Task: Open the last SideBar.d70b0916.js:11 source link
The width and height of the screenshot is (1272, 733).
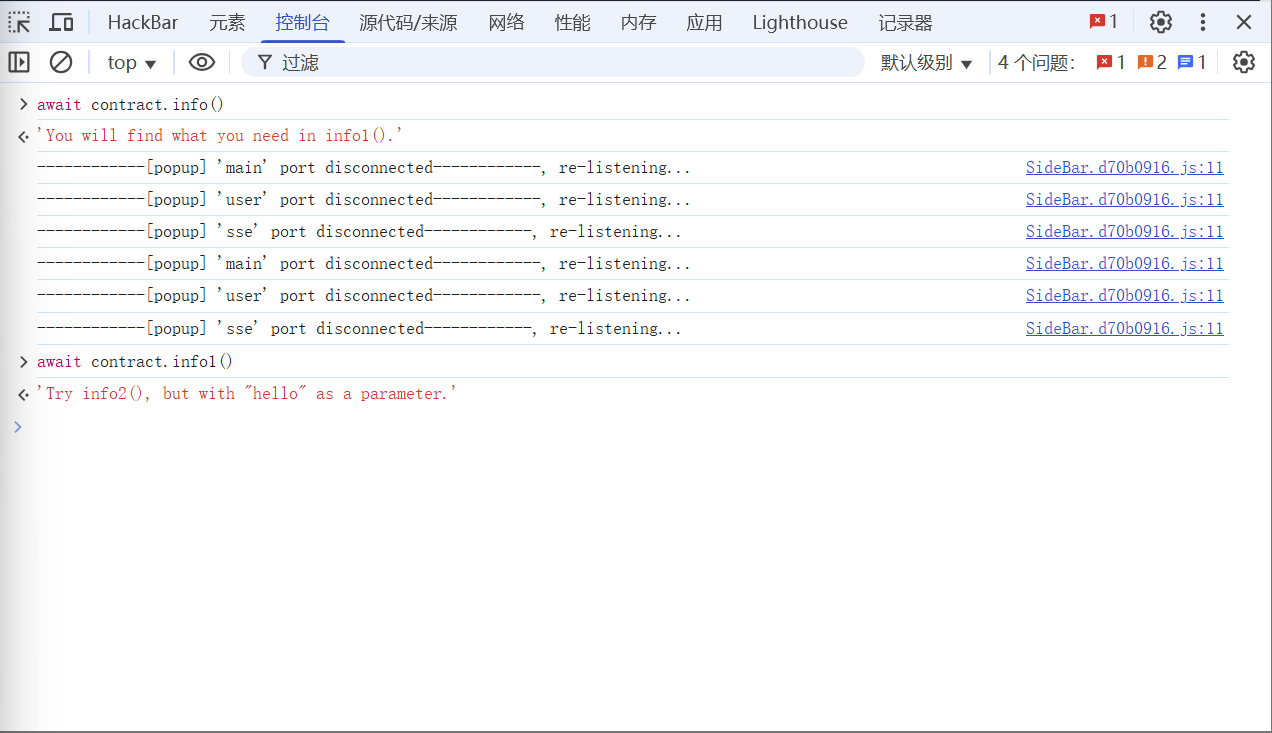Action: tap(1124, 328)
